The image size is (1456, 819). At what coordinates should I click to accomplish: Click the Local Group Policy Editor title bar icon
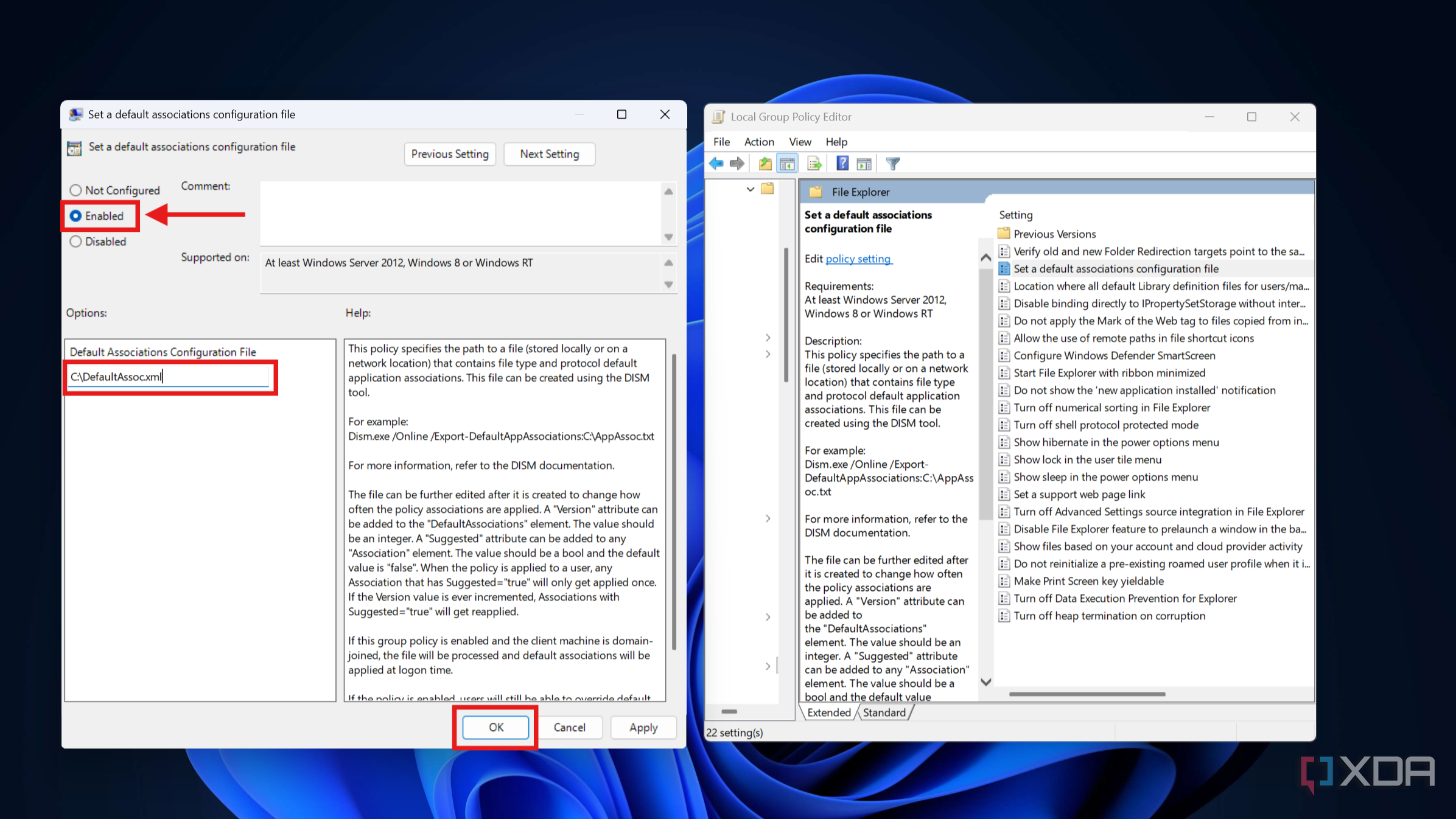pos(719,117)
